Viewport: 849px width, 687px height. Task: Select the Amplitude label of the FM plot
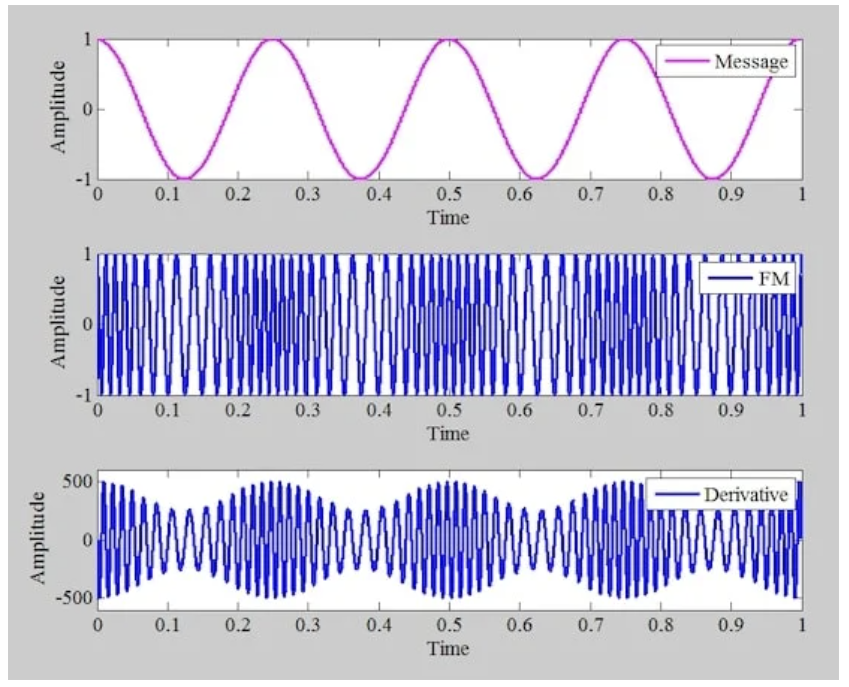click(x=58, y=322)
